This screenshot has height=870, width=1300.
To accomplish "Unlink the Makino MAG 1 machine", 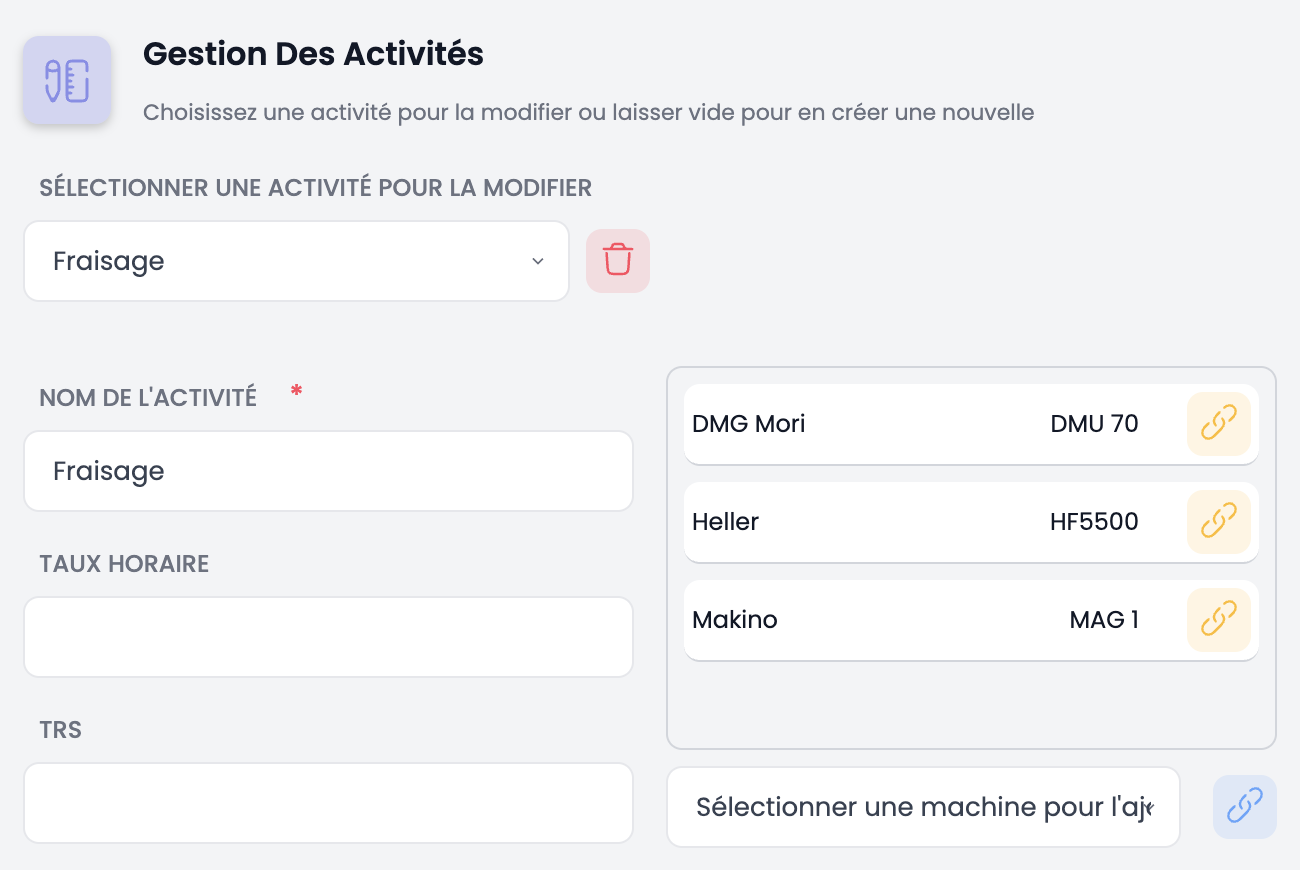I will 1219,619.
